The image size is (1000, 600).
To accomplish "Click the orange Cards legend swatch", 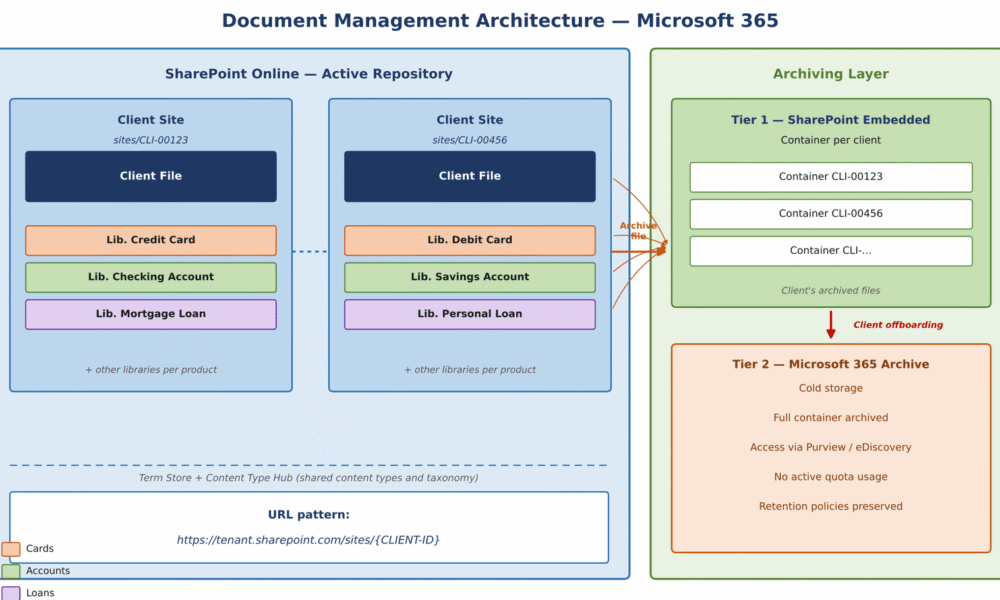I will click(11, 549).
